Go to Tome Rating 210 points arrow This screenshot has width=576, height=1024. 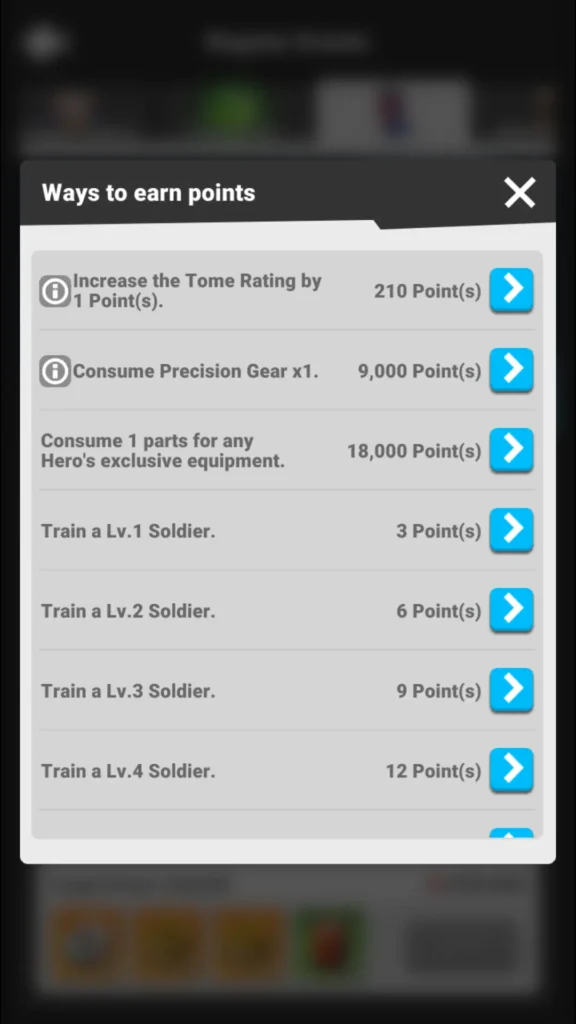coord(511,289)
